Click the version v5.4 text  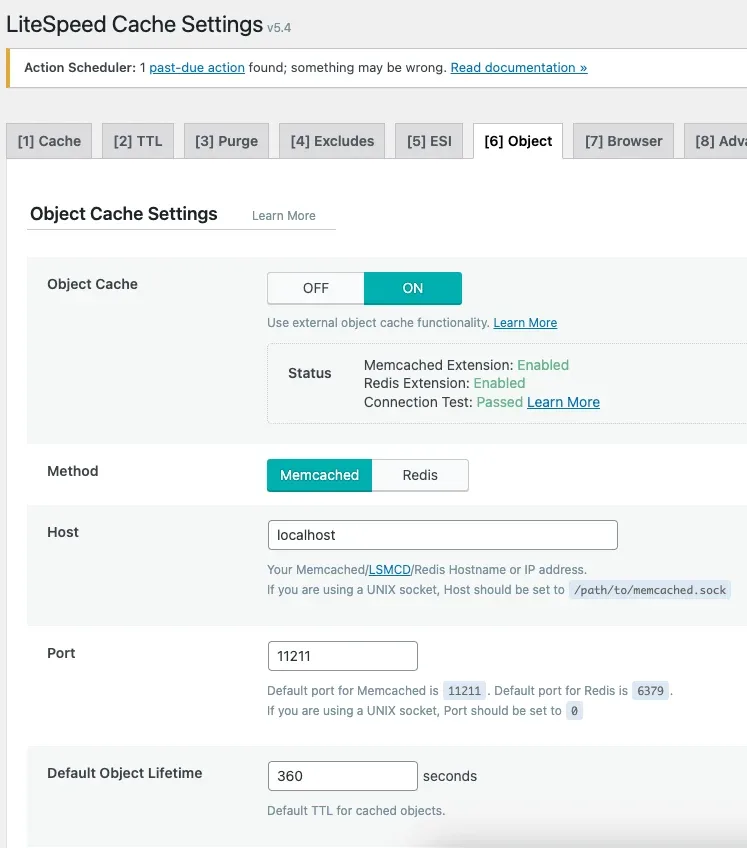[x=279, y=28]
